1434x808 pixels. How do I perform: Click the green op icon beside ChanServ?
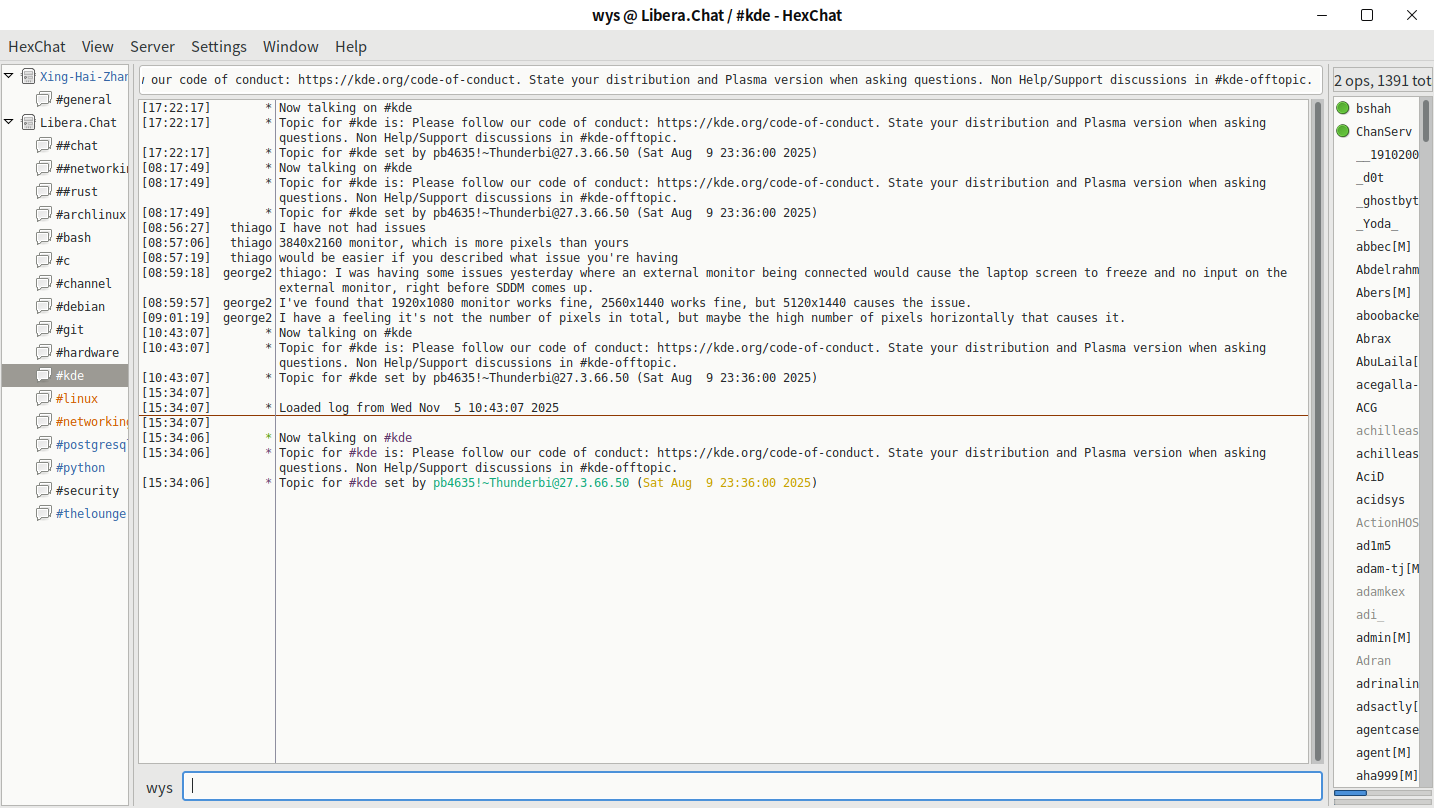pyautogui.click(x=1343, y=131)
